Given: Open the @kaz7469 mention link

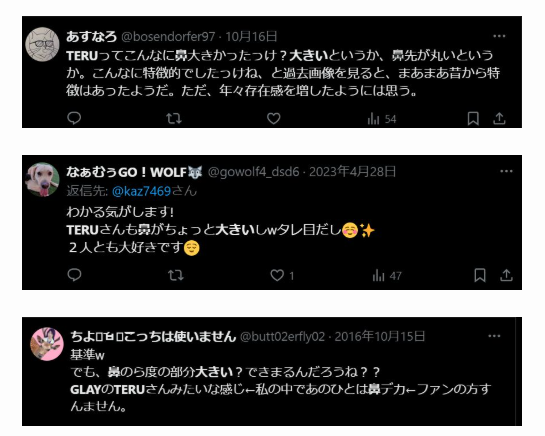Looking at the screenshot, I should coord(141,191).
